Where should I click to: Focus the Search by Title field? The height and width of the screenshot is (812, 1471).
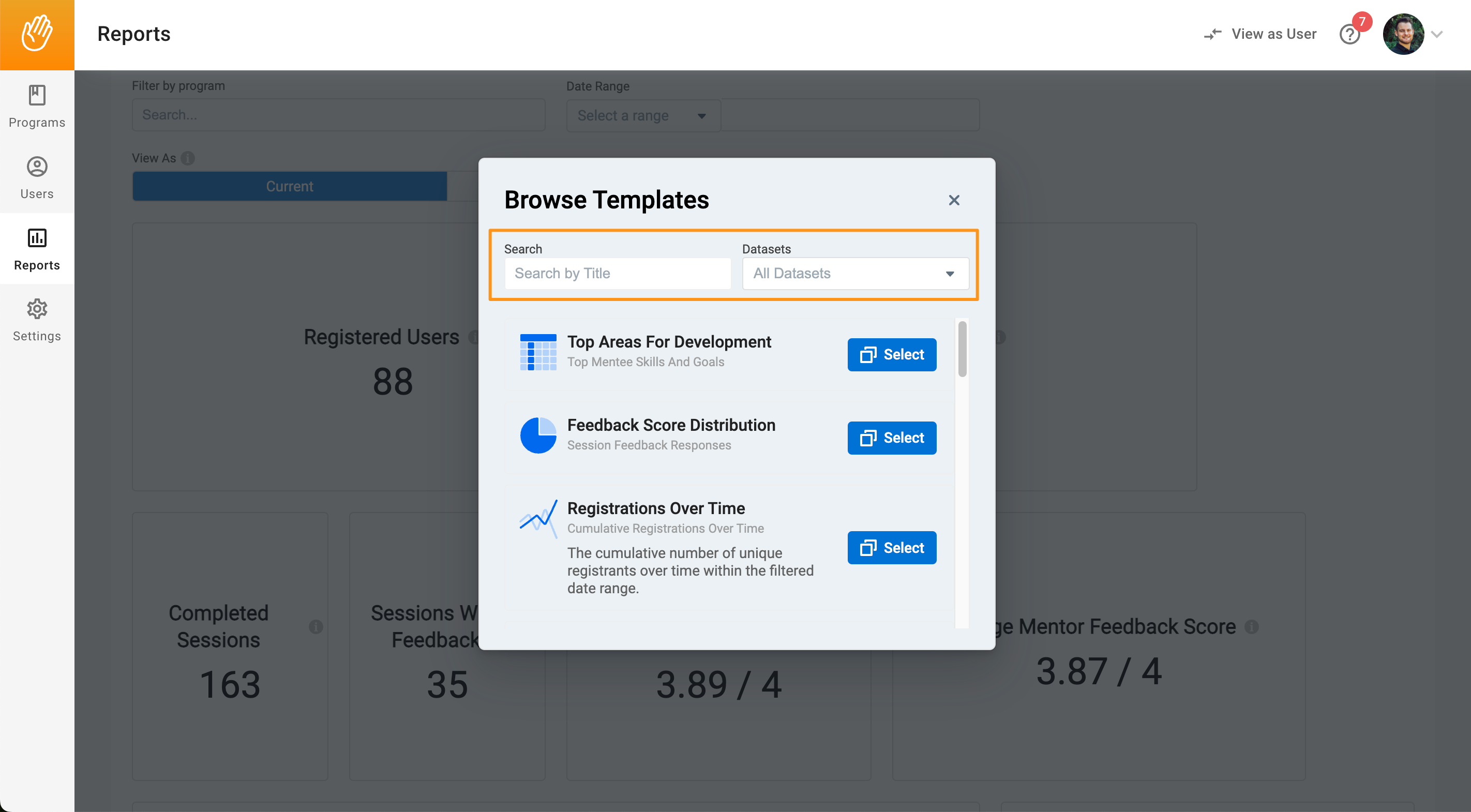617,274
